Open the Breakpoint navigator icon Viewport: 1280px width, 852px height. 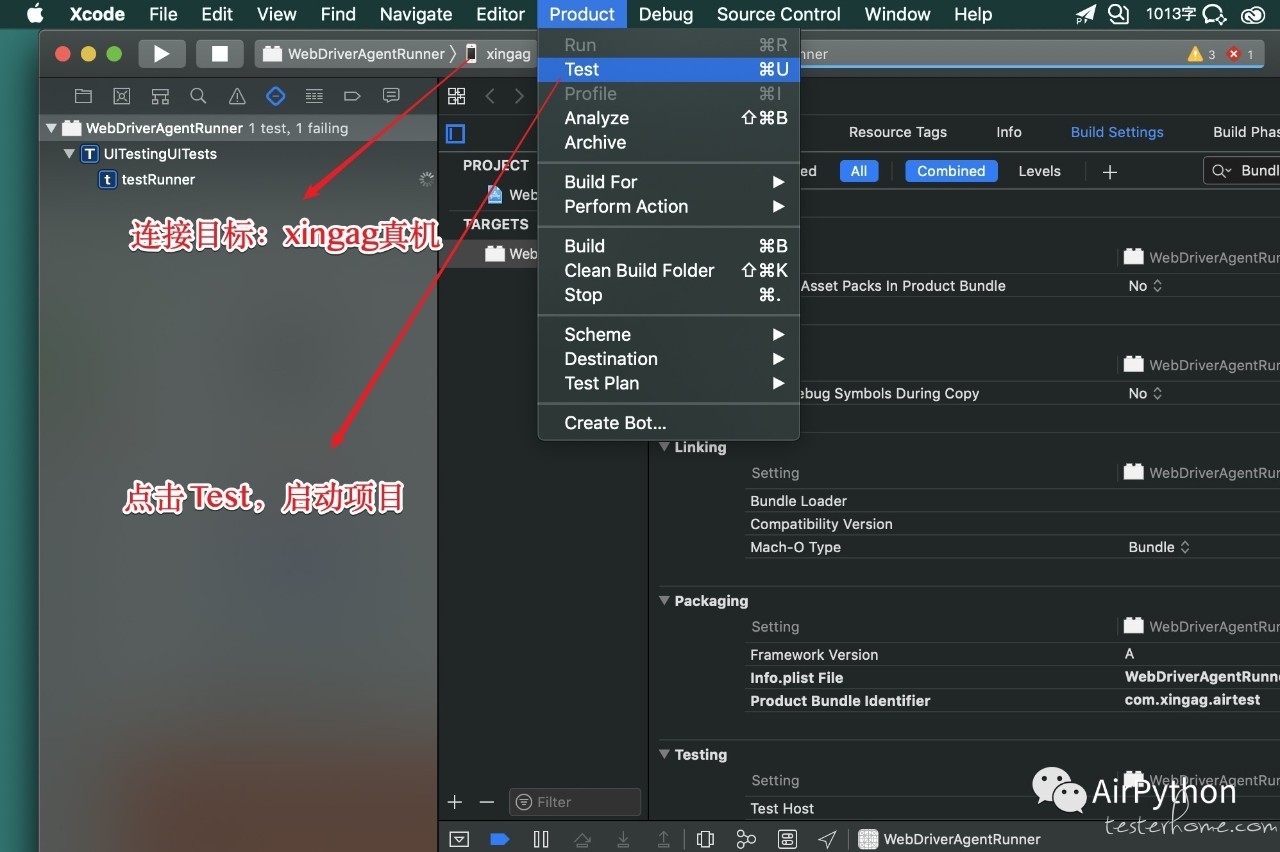pyautogui.click(x=352, y=96)
